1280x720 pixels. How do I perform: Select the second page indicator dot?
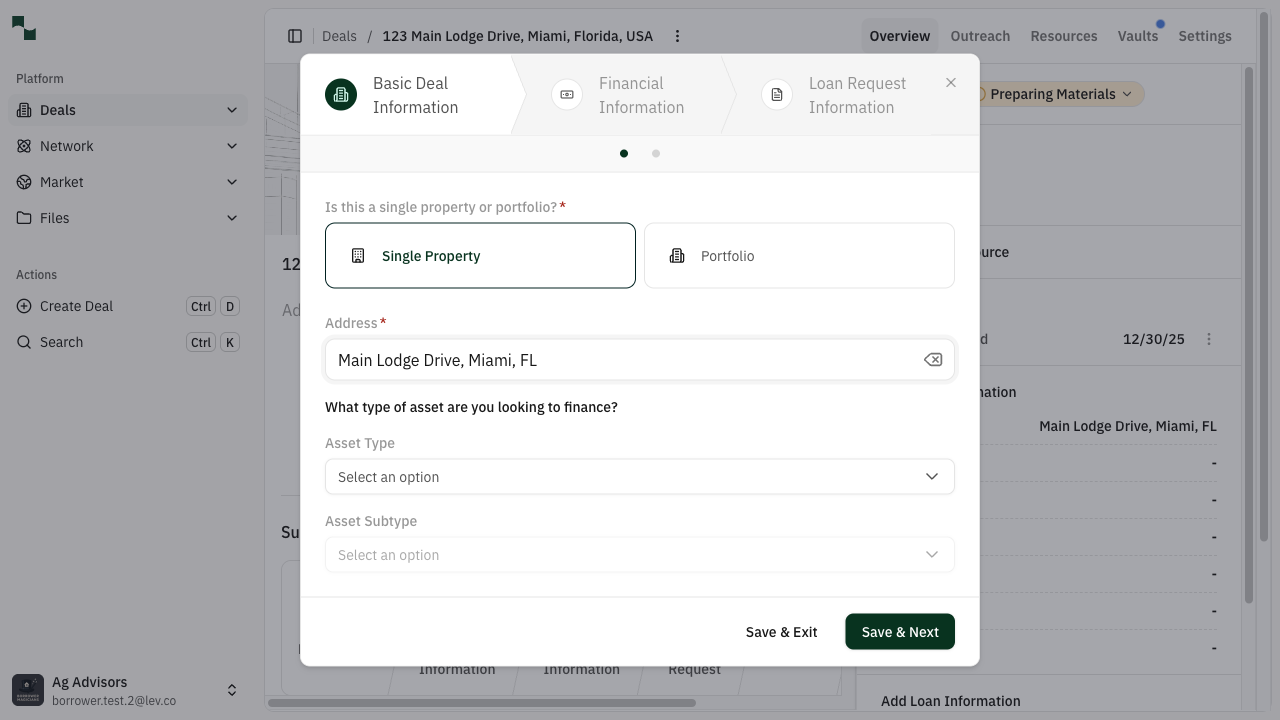pyautogui.click(x=656, y=153)
